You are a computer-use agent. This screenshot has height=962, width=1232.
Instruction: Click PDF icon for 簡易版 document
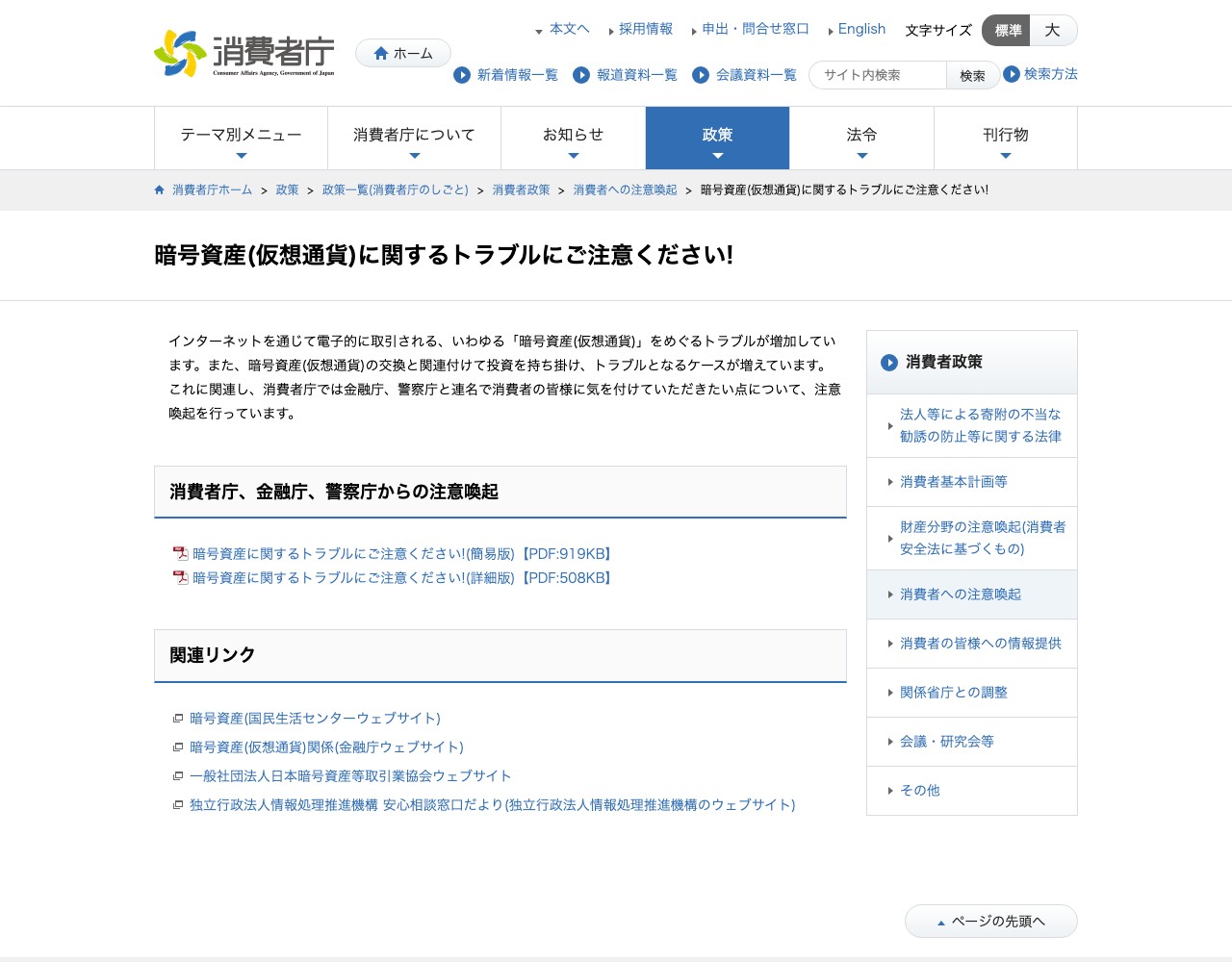click(180, 553)
